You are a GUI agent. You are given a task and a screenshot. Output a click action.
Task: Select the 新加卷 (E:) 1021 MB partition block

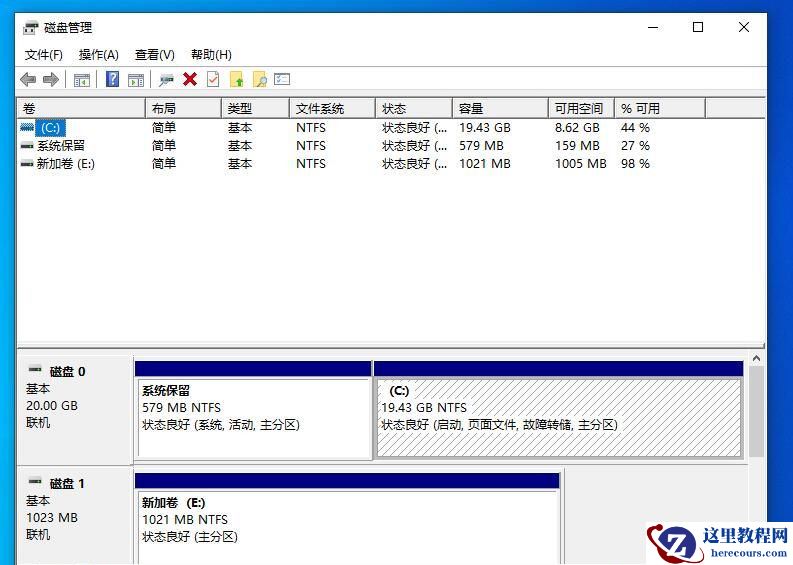pyautogui.click(x=347, y=518)
